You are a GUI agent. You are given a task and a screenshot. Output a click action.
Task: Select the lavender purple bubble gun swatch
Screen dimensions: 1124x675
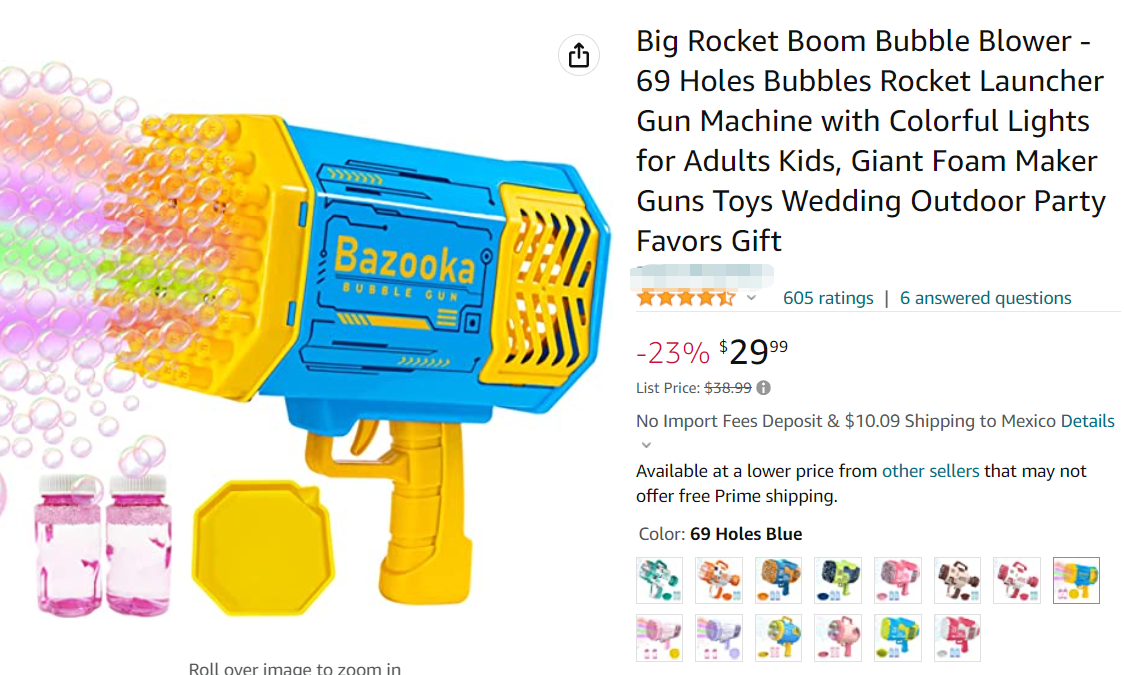click(718, 638)
